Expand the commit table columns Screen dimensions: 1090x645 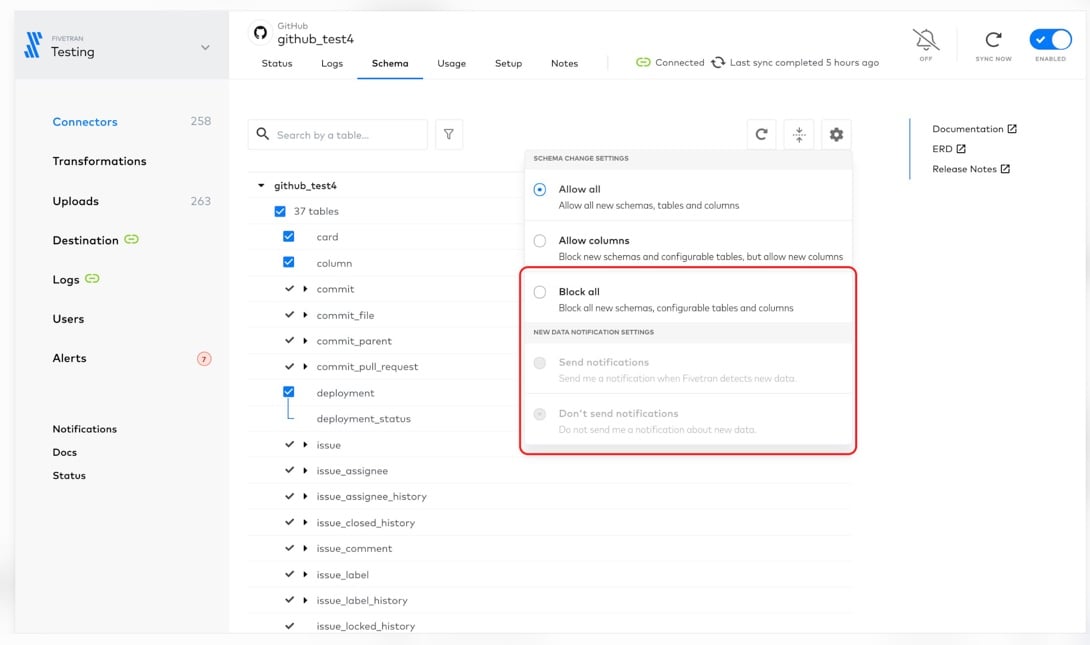pyautogui.click(x=305, y=288)
